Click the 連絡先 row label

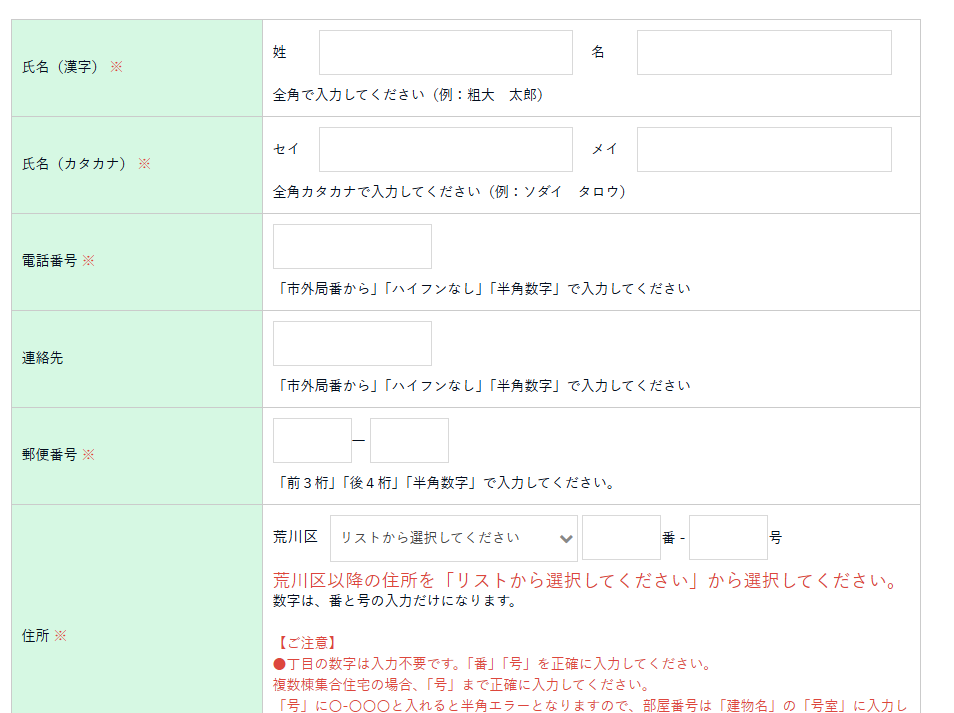(42, 358)
